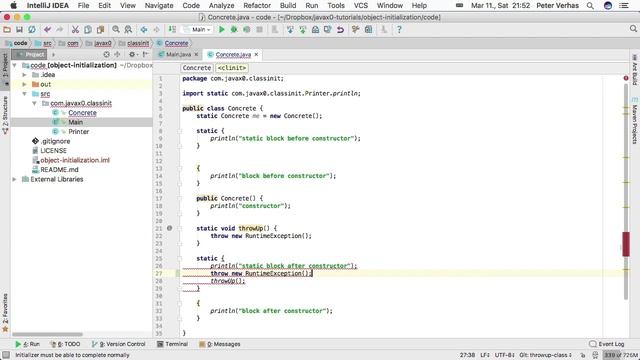
Task: Toggle the tool window quick access button
Action: click(6, 355)
